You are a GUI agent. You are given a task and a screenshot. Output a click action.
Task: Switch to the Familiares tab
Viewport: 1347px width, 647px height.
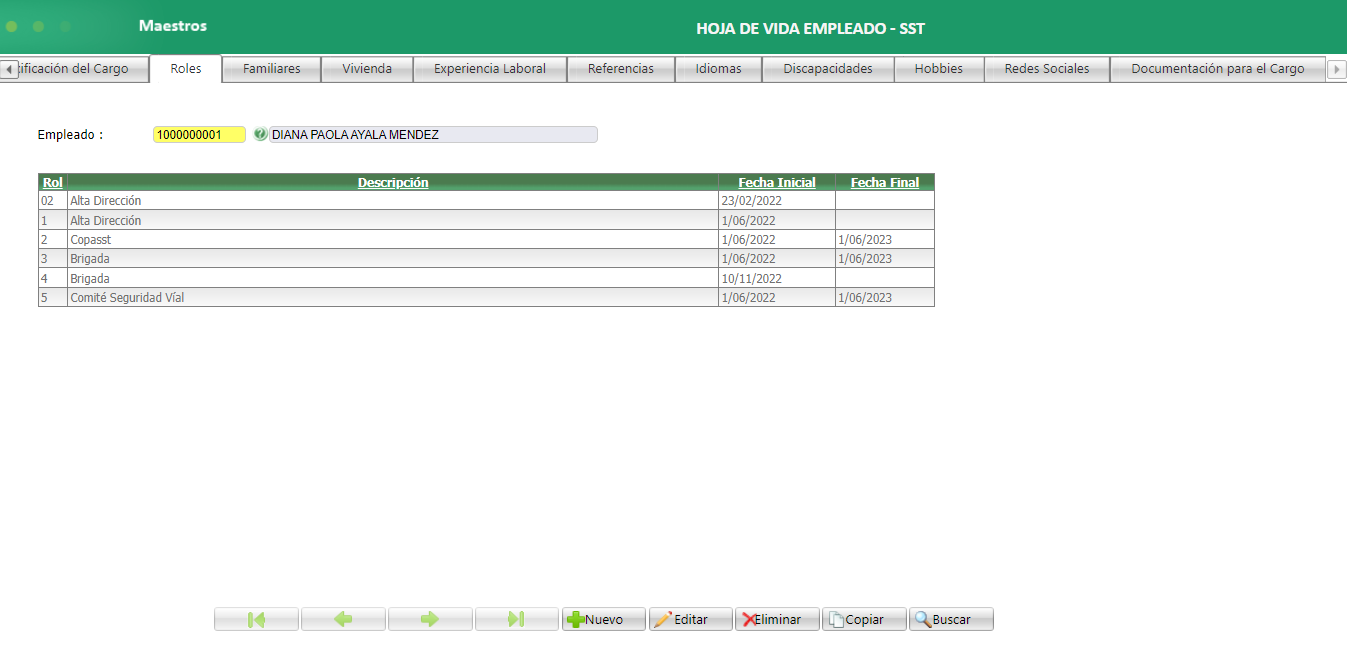click(270, 68)
